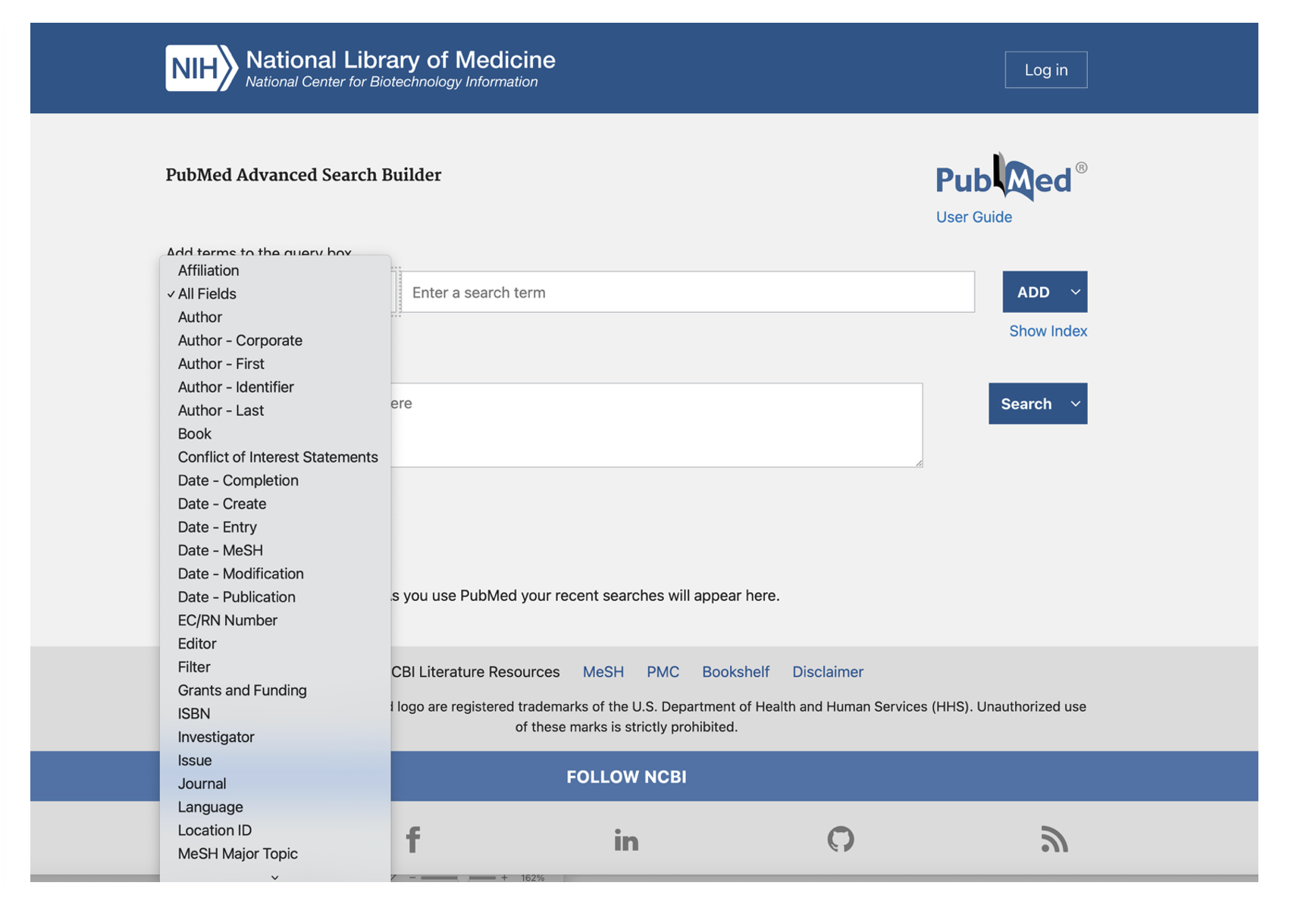Choose Author - First from the list
Viewport: 1316px width, 917px height.
click(x=221, y=364)
